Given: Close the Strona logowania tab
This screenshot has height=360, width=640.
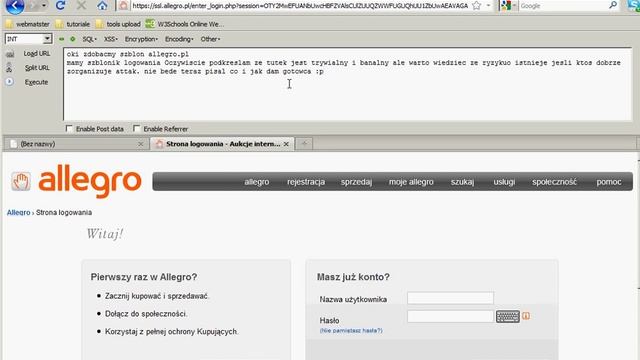Looking at the screenshot, I should pyautogui.click(x=286, y=144).
